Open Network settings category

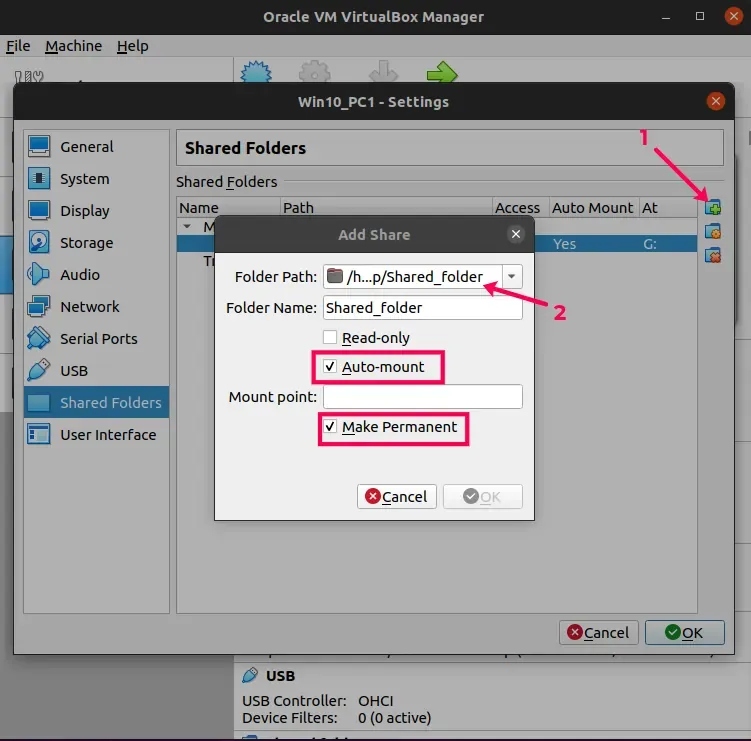(96, 307)
